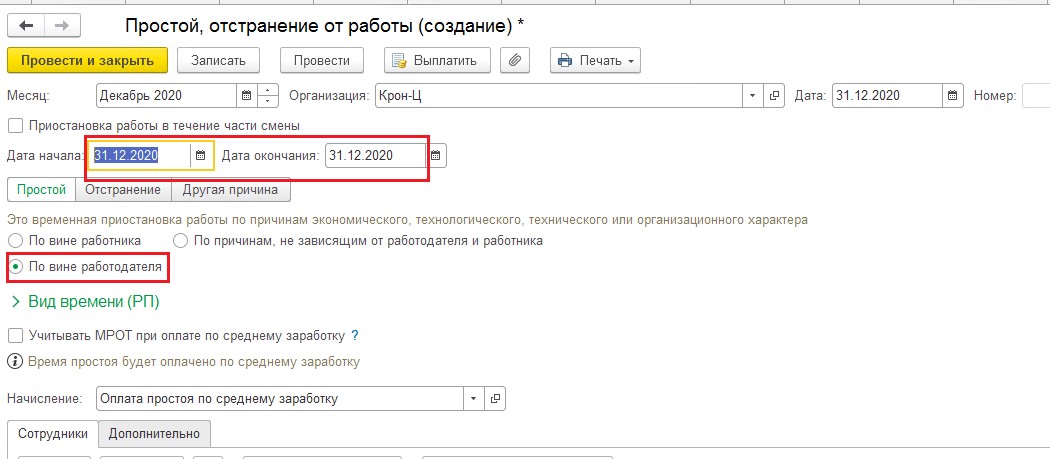Viewport: 1050px width, 459px height.
Task: Click the forward navigation arrow
Action: 62,25
